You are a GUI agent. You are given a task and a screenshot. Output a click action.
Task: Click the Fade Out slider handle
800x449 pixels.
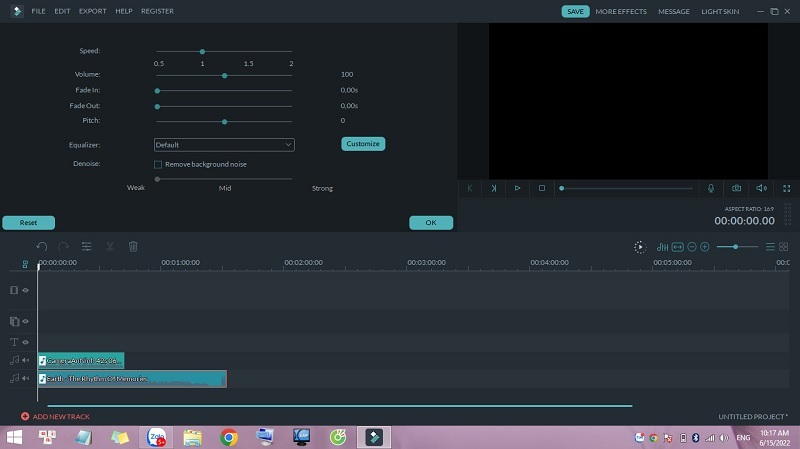point(157,107)
